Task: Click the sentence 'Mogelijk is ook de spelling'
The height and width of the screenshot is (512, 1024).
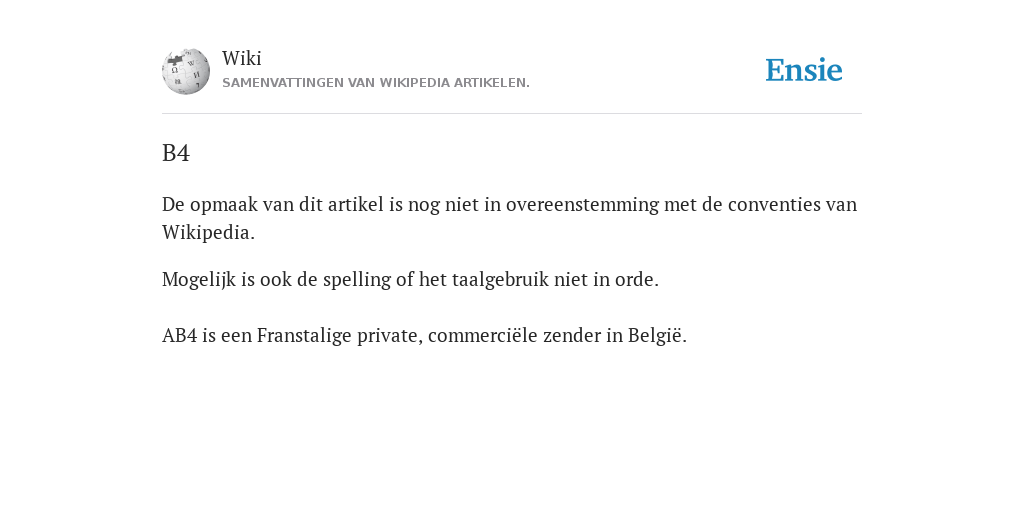Action: (x=410, y=280)
